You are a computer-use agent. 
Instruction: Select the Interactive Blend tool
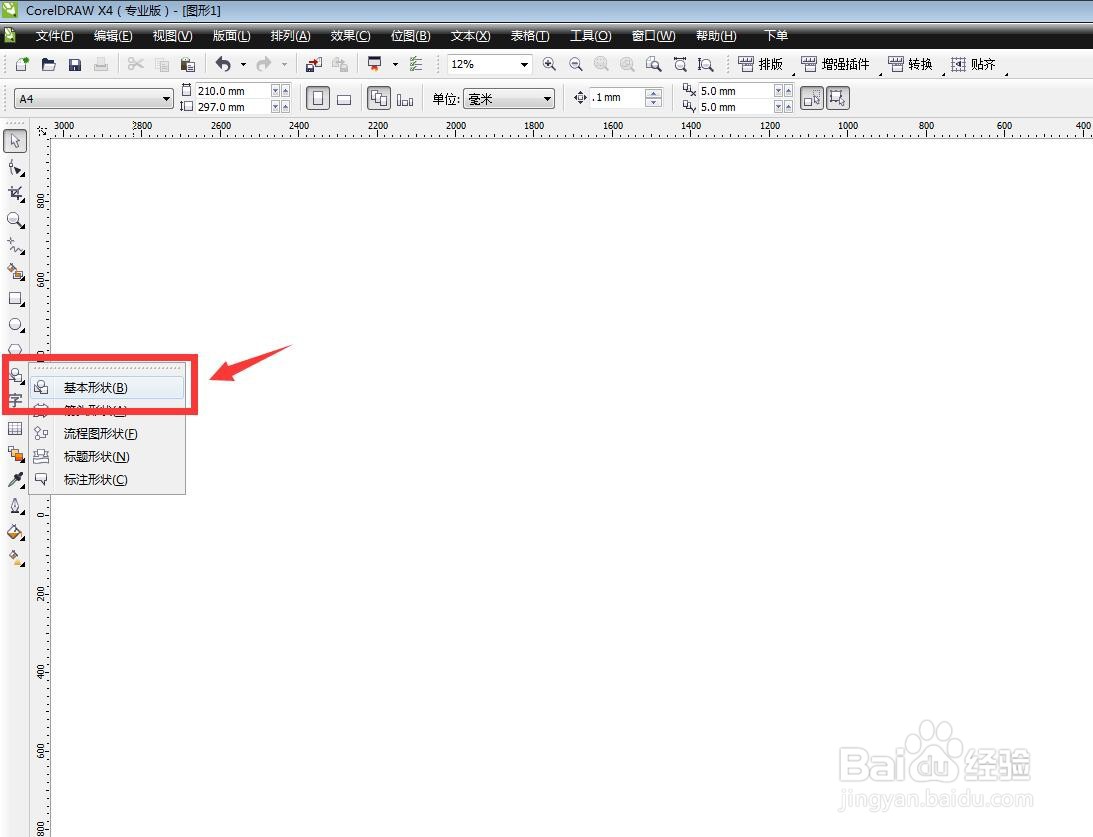pos(15,454)
